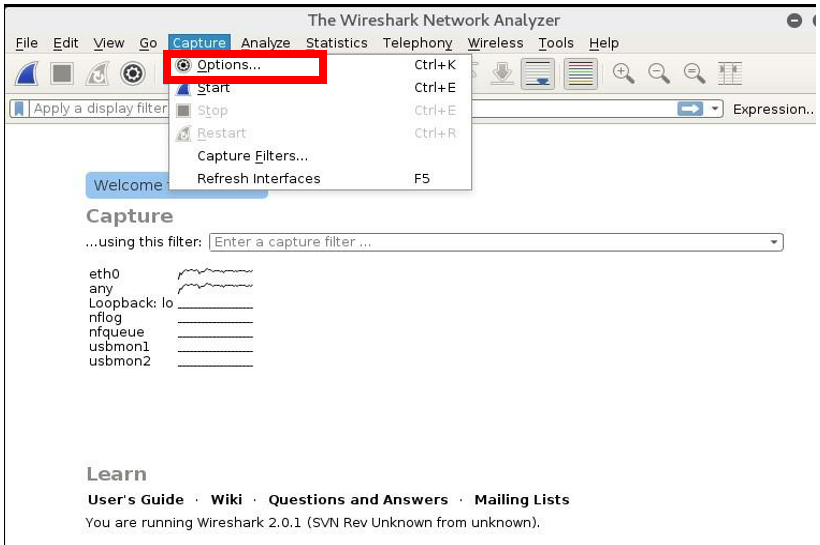
Task: Toggle auto-scroll during live capture icon
Action: [538, 74]
